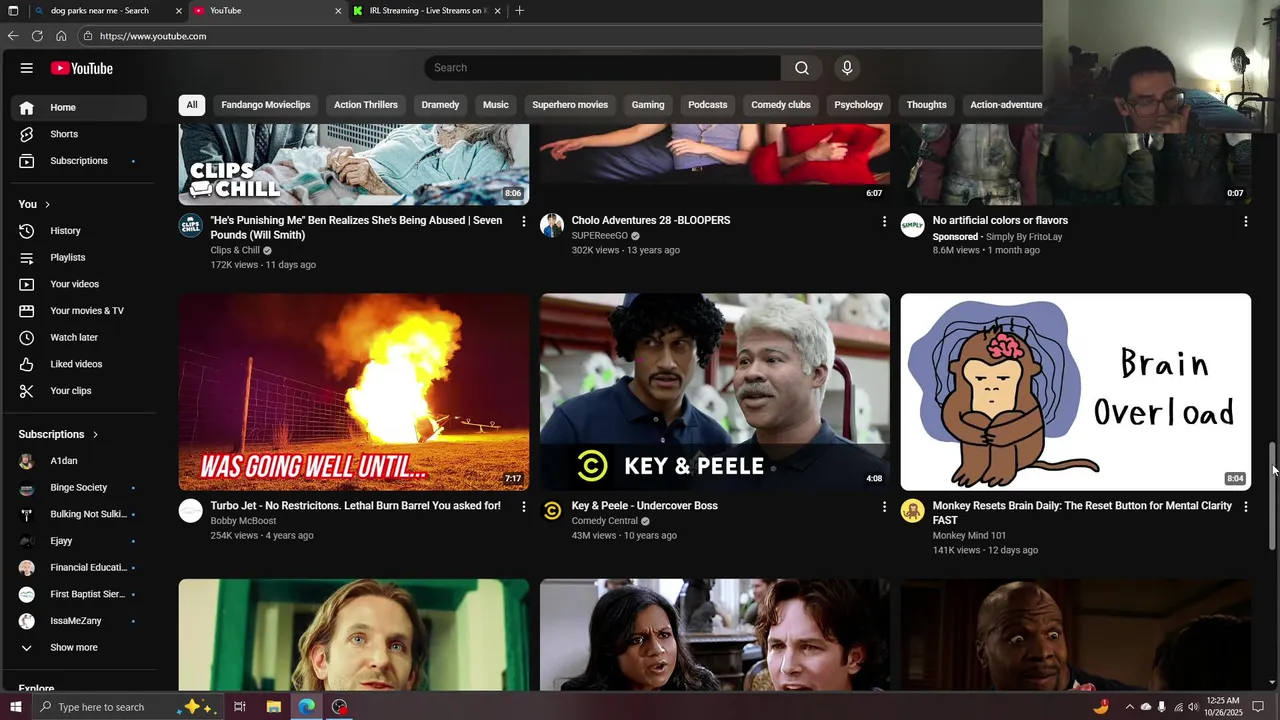
Task: Open A1dan subscription channel
Action: [77, 461]
